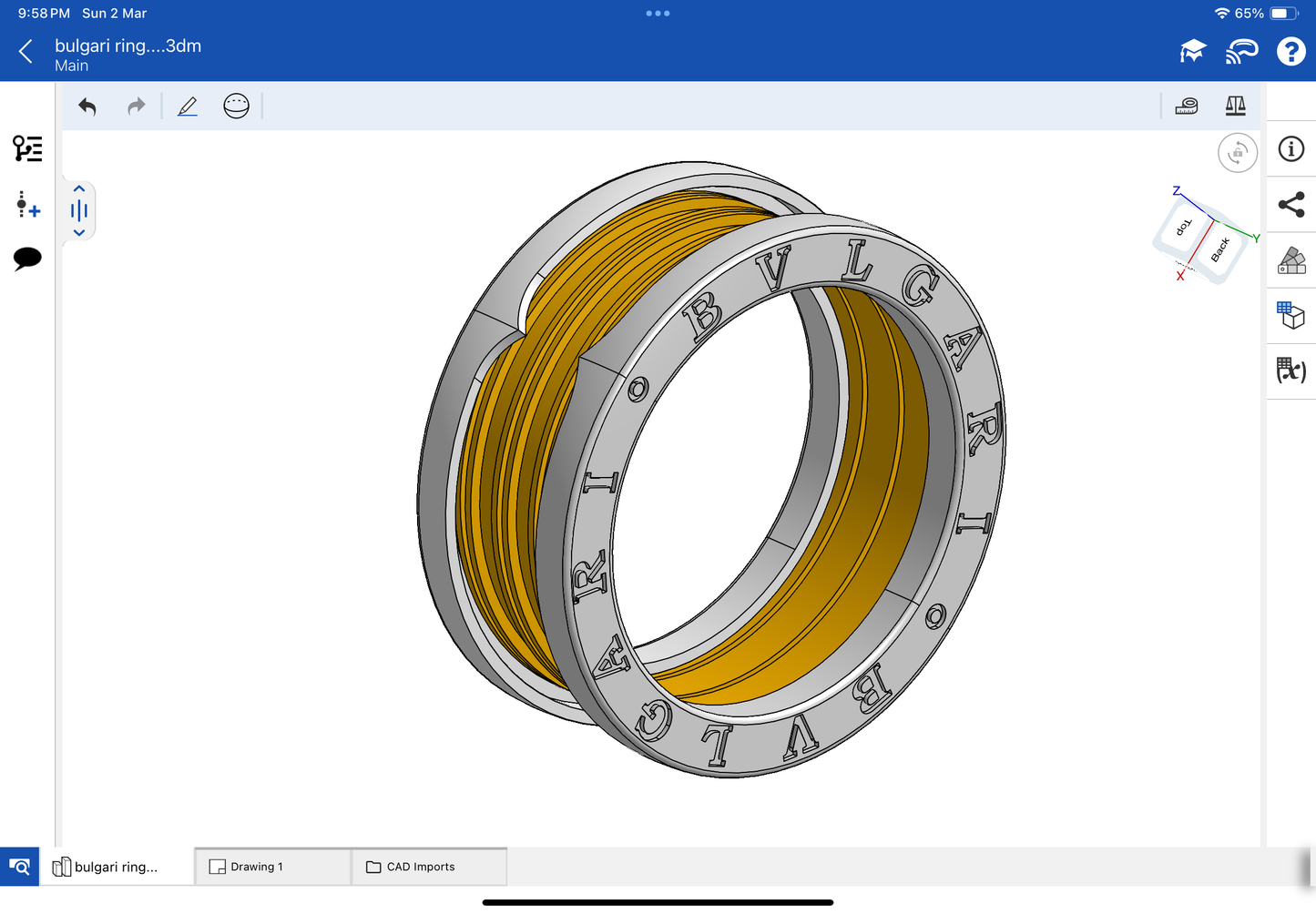The image size is (1316, 914).
Task: Open the Learning Center graduation cap
Action: [1192, 52]
